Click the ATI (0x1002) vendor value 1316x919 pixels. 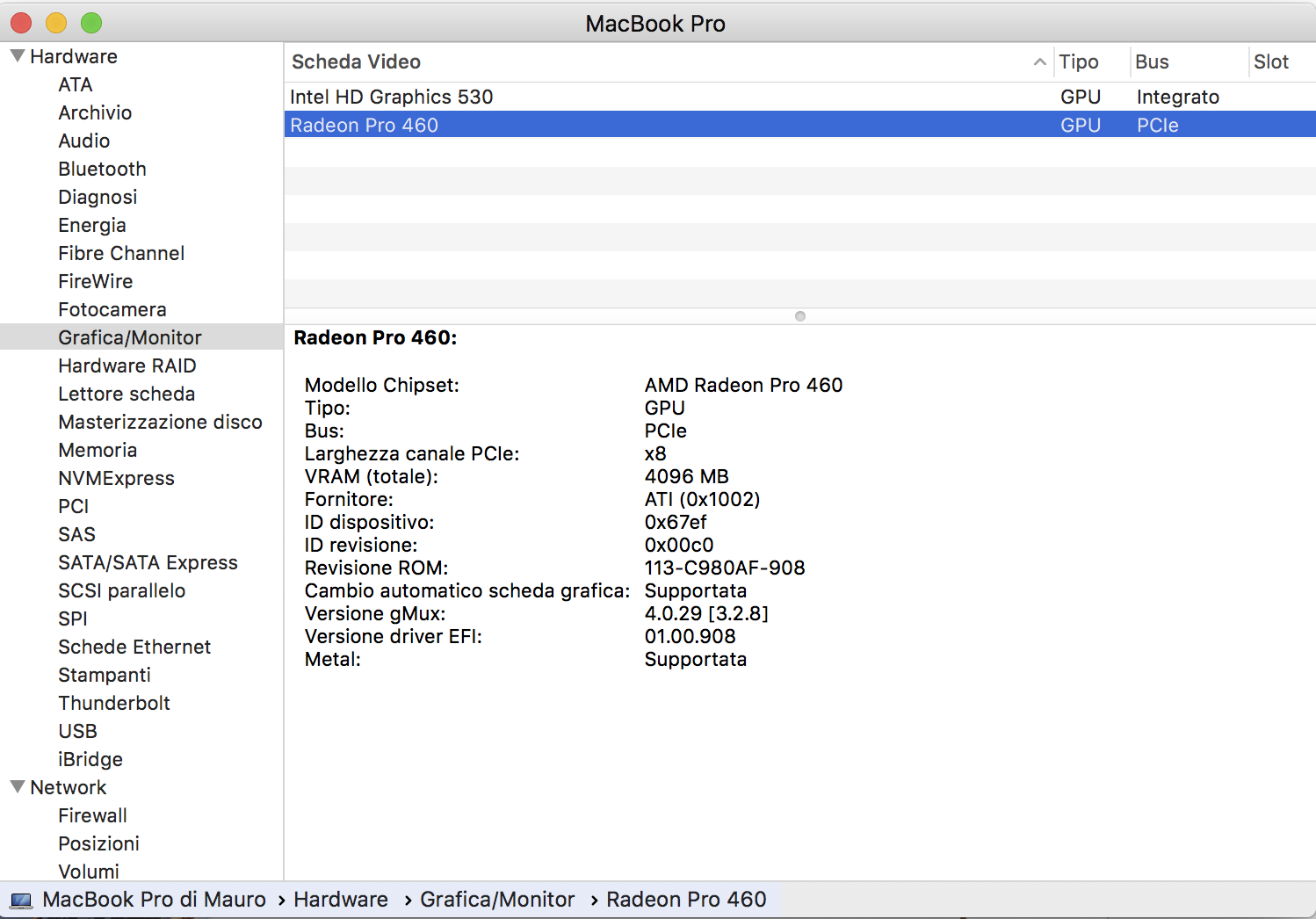[x=703, y=499]
